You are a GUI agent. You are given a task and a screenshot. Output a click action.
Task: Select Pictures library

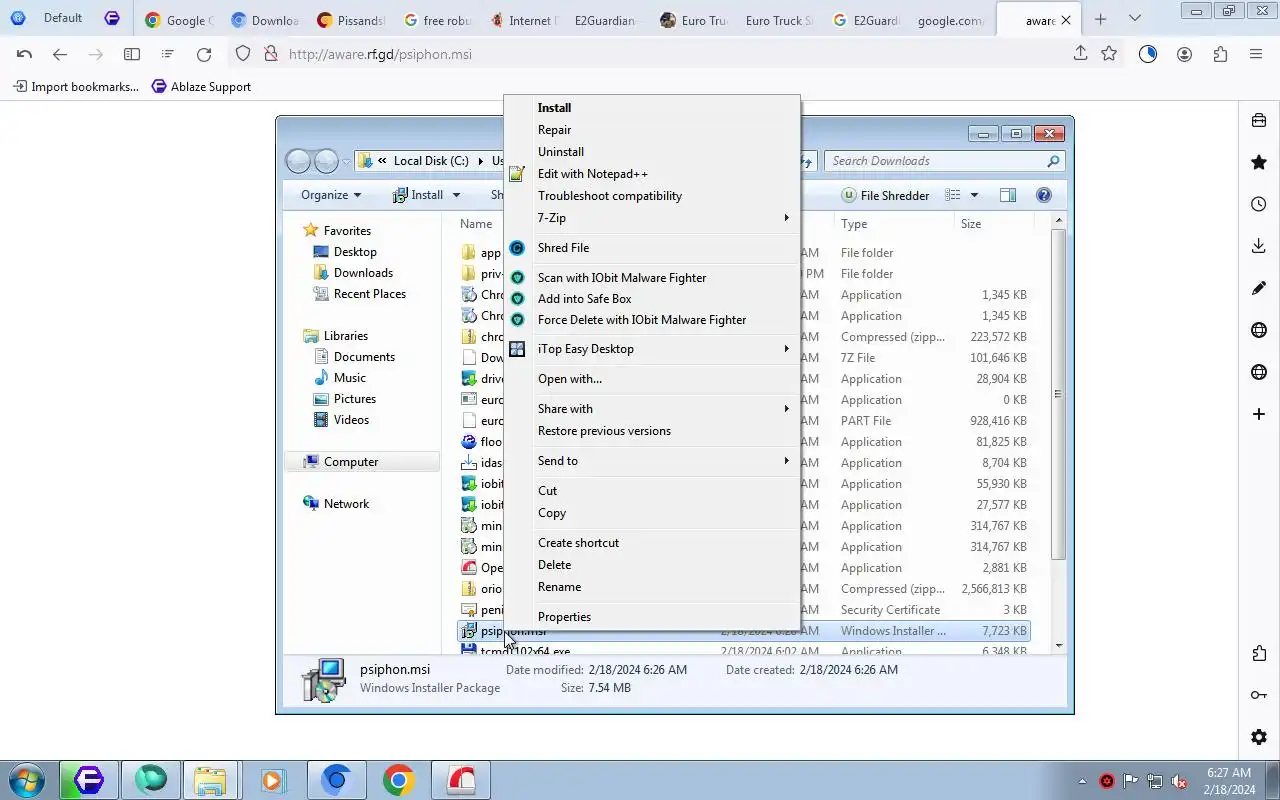pyautogui.click(x=355, y=399)
